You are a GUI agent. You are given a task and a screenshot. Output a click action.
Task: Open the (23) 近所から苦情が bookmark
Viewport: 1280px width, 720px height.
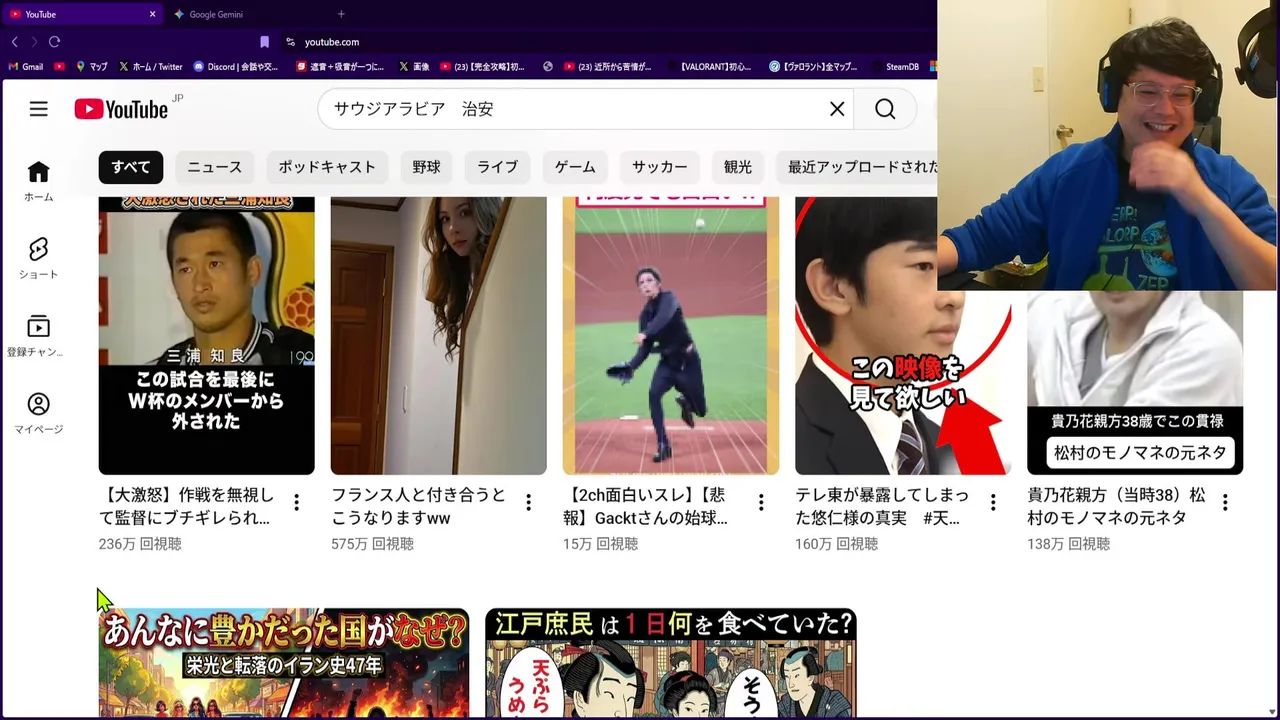pyautogui.click(x=607, y=67)
